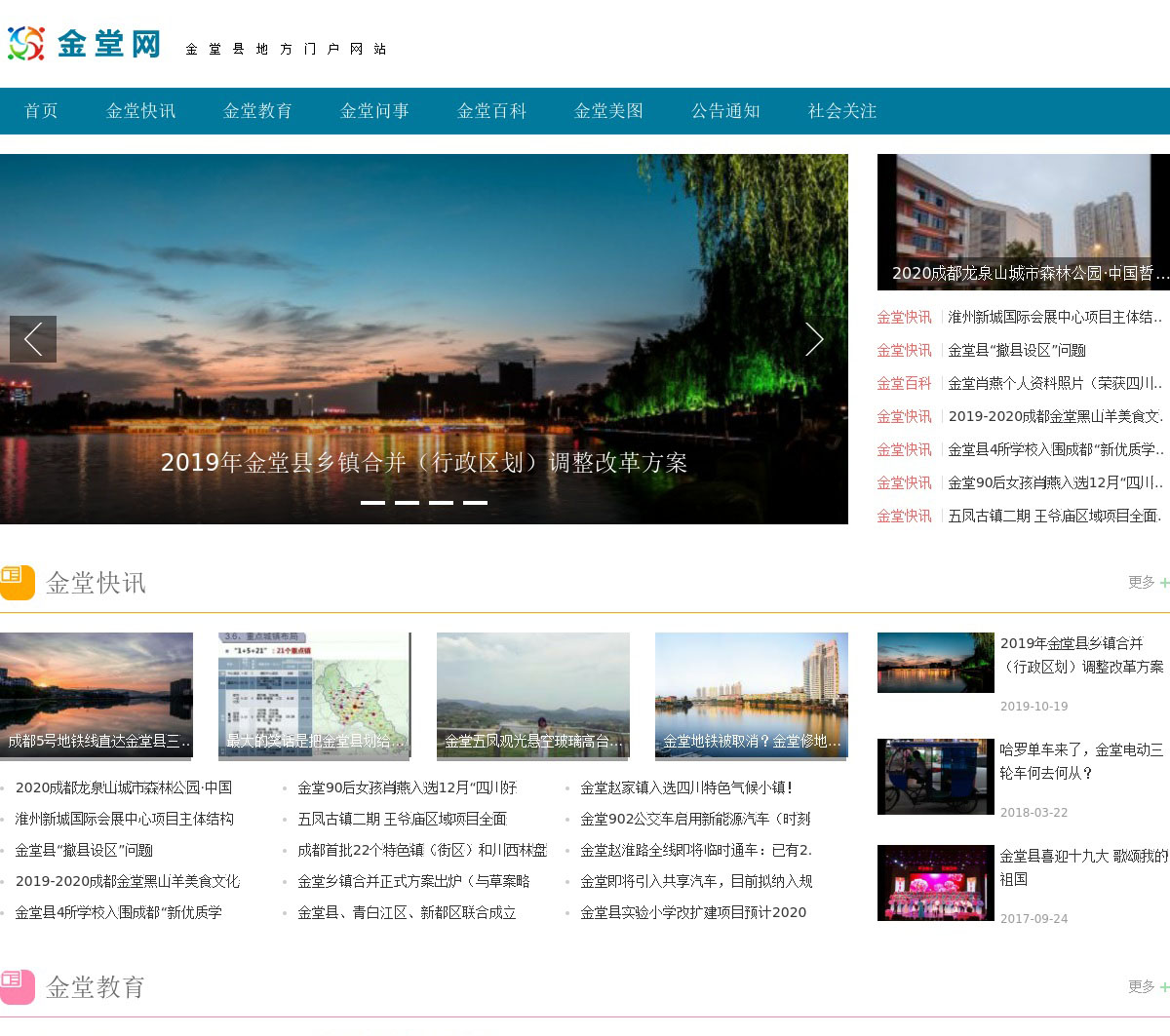Click the 哈罗单车 tricycle article thumbnail
The image size is (1170, 1036).
935,777
